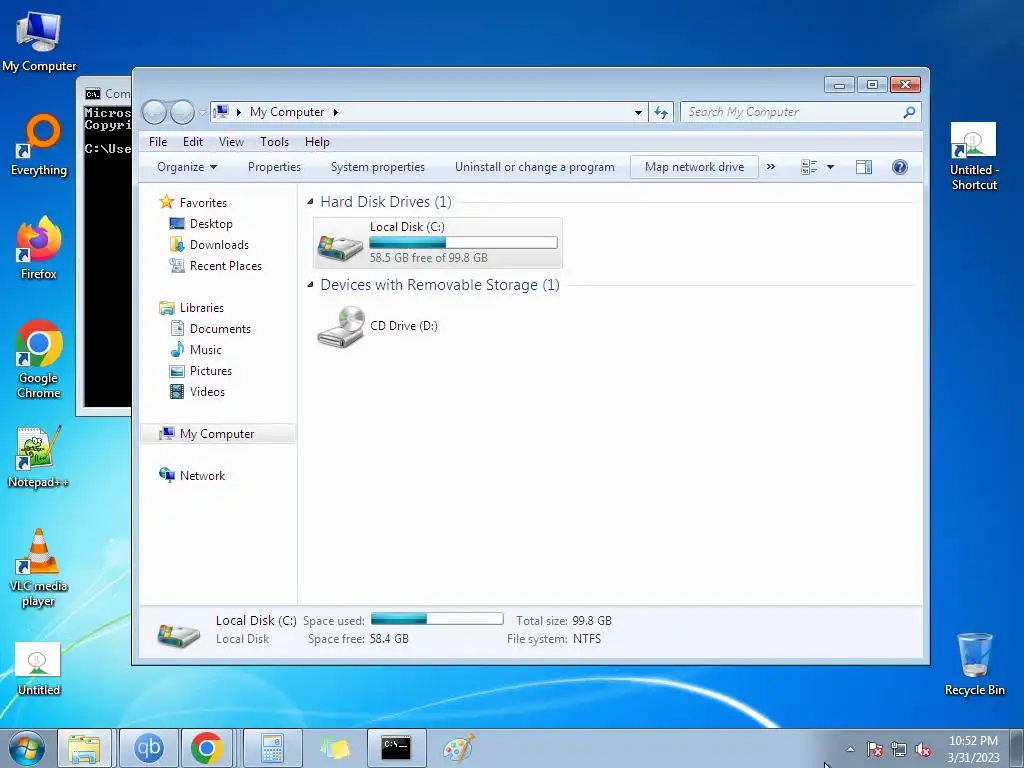Refresh the My Computer address bar
The image size is (1024, 768).
coord(661,112)
